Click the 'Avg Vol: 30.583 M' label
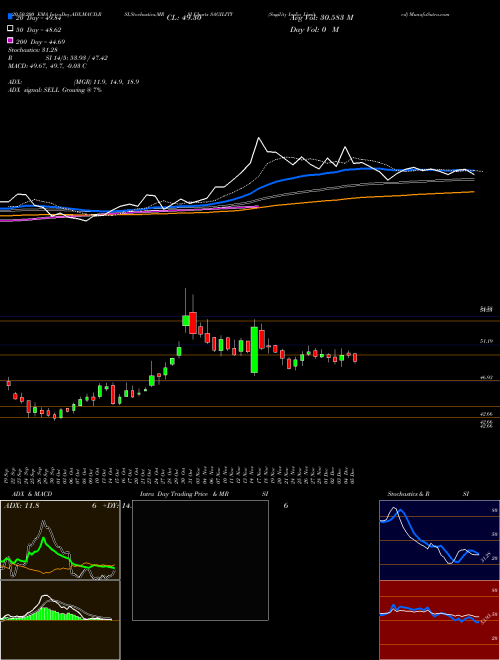Screen dimensions: 500x660 (321, 18)
